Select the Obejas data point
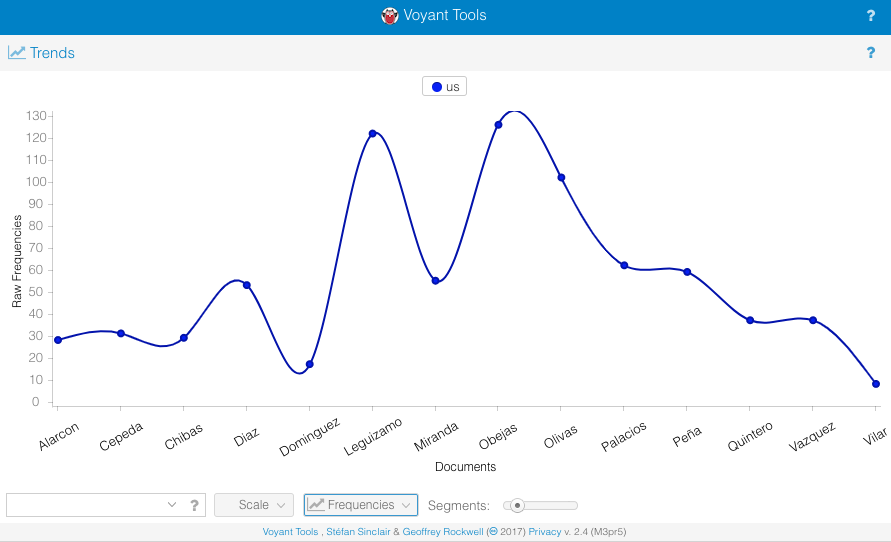The height and width of the screenshot is (542, 891). [498, 125]
